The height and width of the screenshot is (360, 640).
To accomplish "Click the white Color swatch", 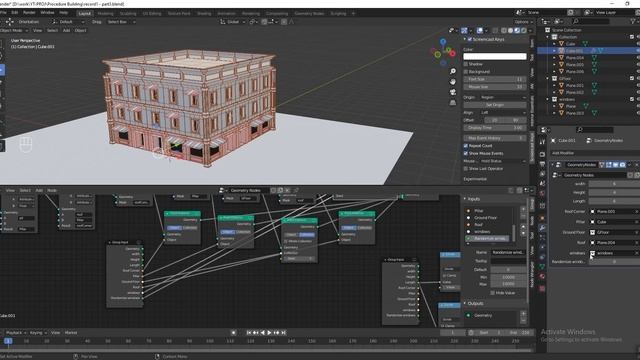I will [495, 56].
